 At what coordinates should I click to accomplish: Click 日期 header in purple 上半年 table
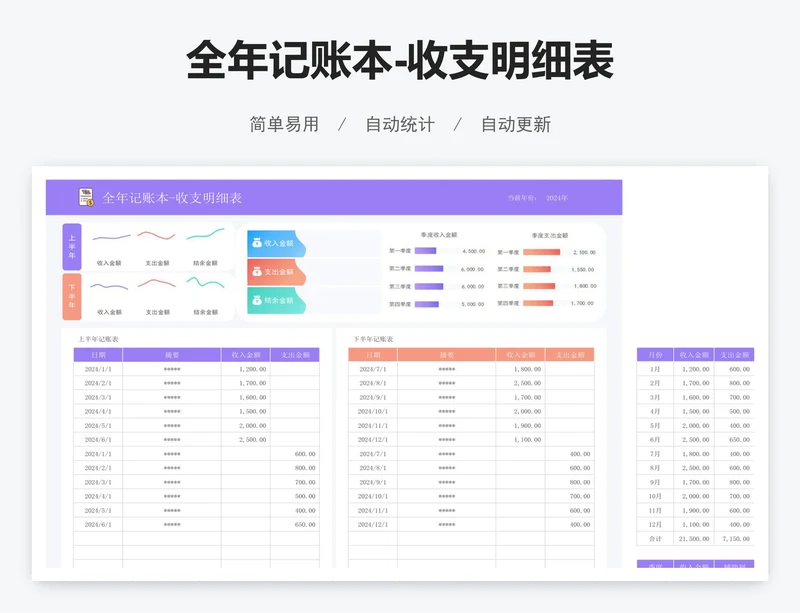(98, 355)
